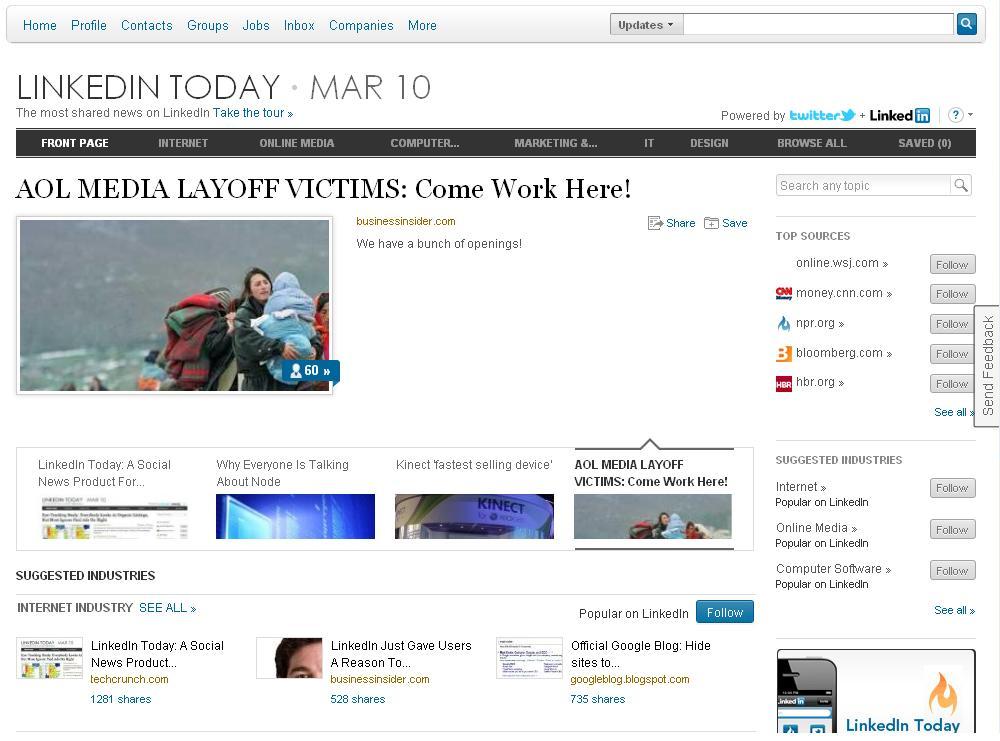The height and width of the screenshot is (741, 1000).
Task: Click the help question mark icon
Action: 955,115
